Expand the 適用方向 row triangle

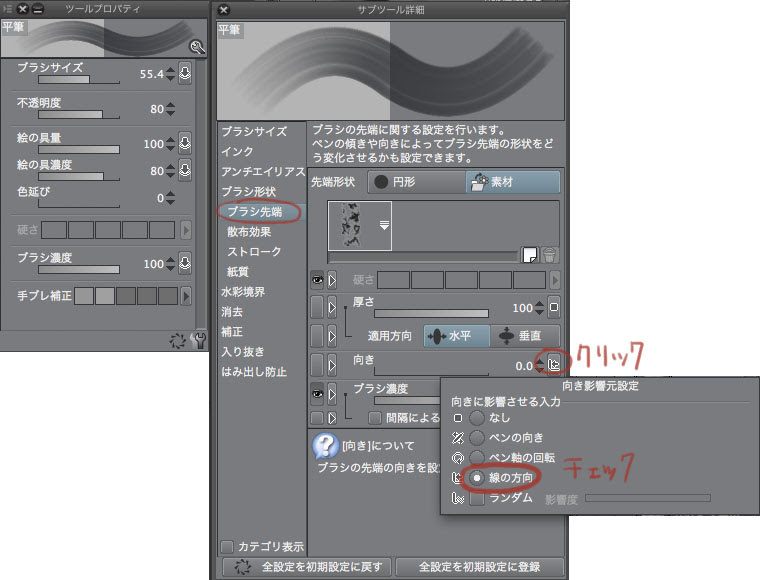[x=332, y=336]
